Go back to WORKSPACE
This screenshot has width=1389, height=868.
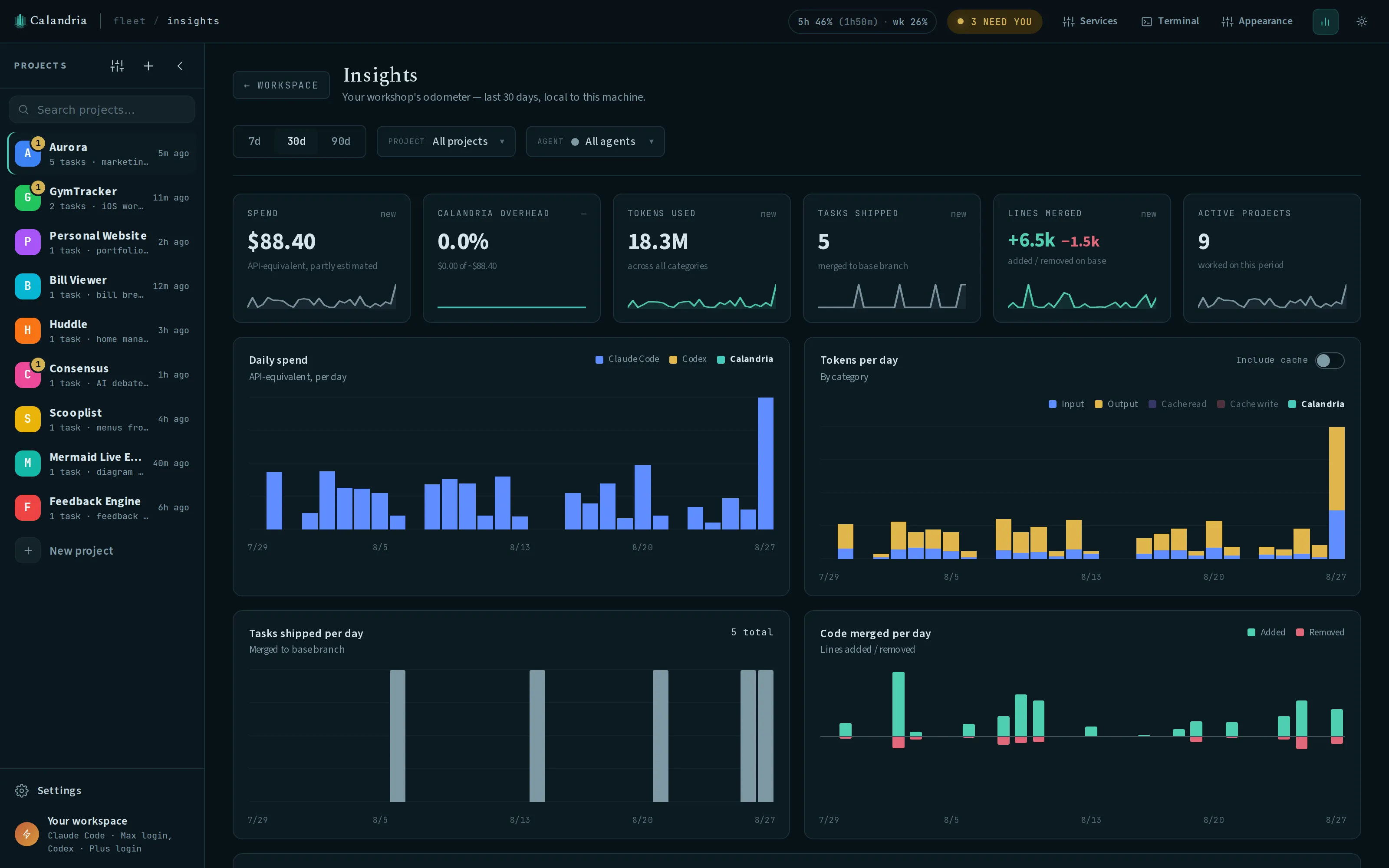[x=281, y=85]
